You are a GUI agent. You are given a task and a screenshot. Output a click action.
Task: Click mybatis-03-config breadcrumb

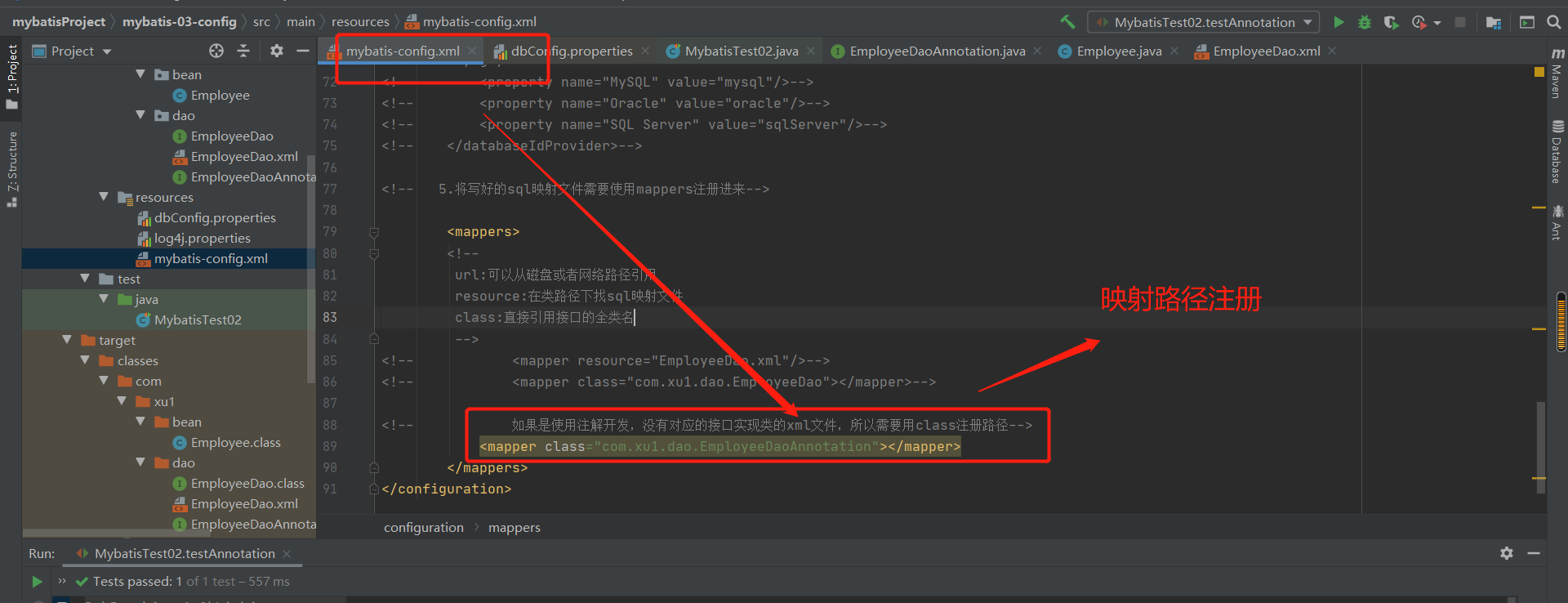(x=180, y=22)
